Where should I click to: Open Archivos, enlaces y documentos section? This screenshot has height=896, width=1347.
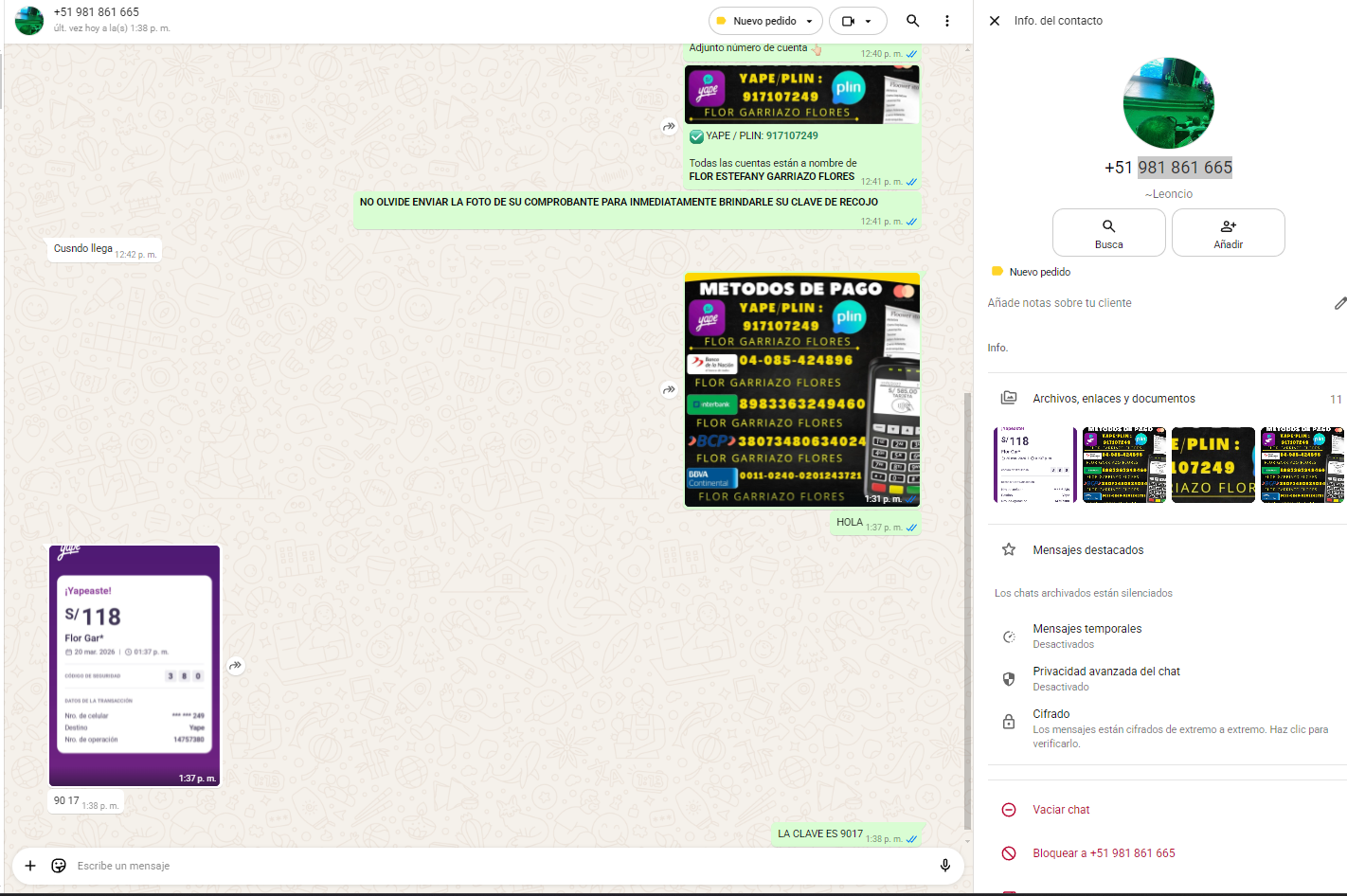[1113, 399]
